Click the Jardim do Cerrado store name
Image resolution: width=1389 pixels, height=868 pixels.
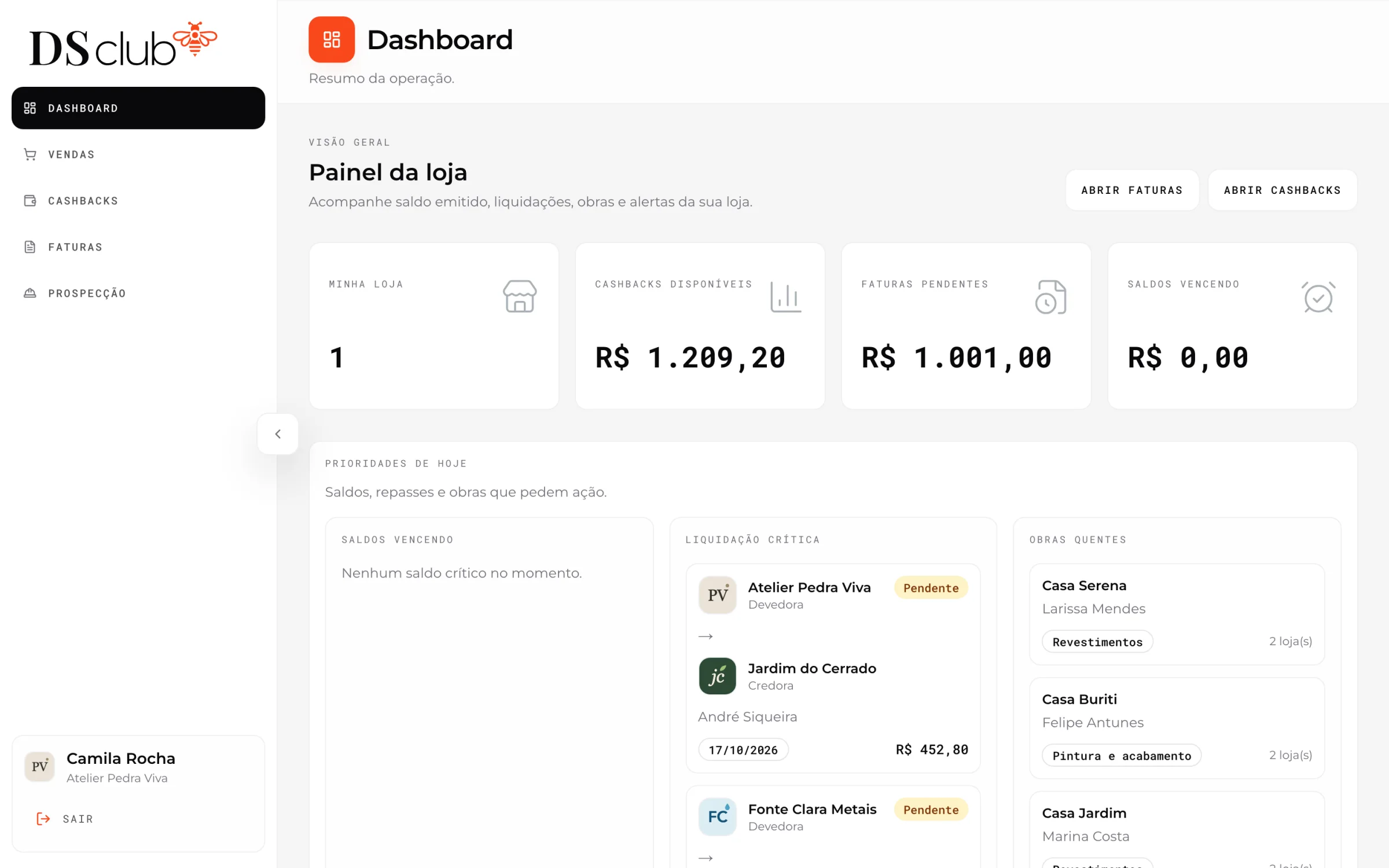click(x=812, y=668)
